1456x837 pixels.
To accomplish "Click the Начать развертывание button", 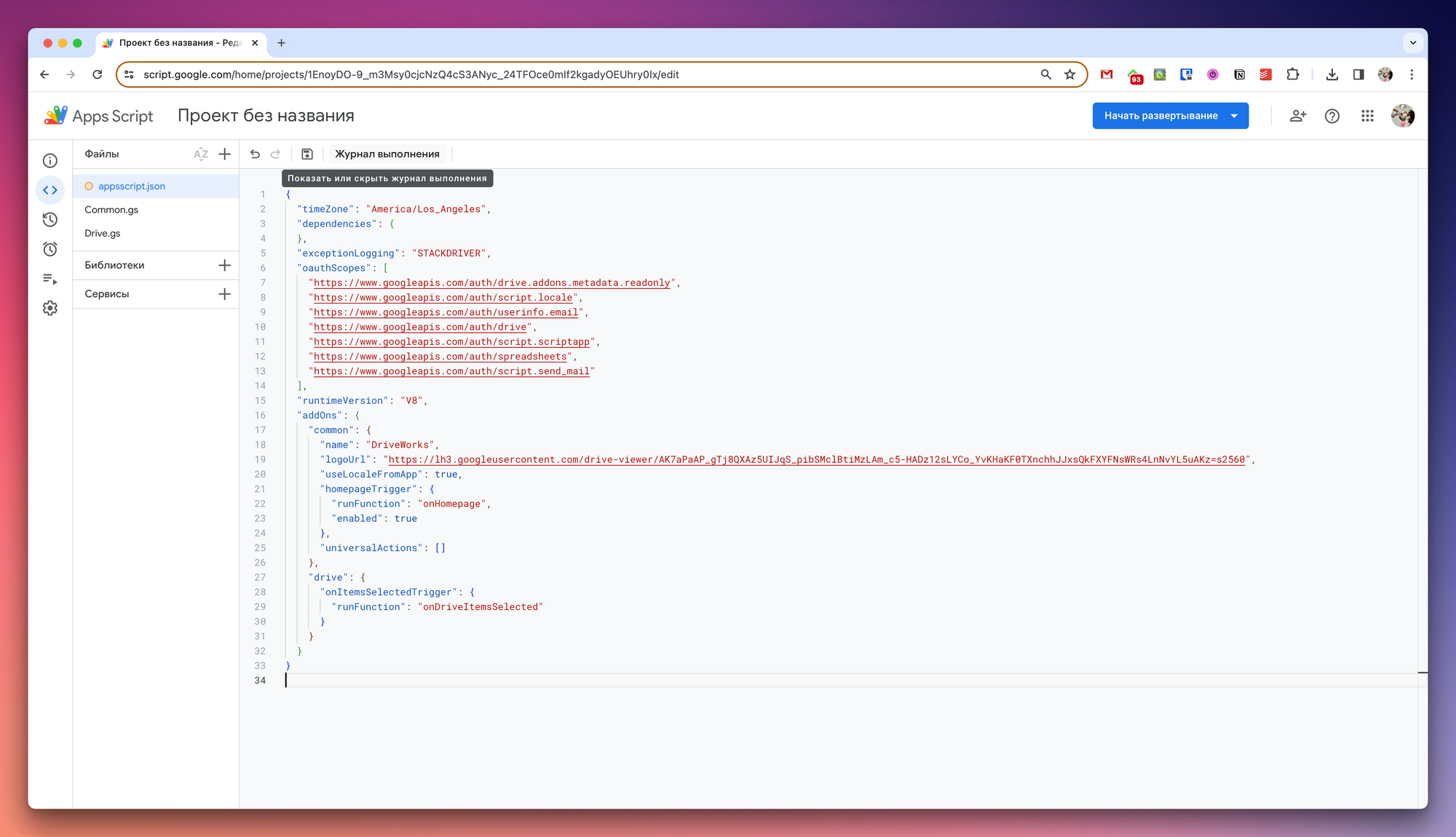I will 1160,116.
